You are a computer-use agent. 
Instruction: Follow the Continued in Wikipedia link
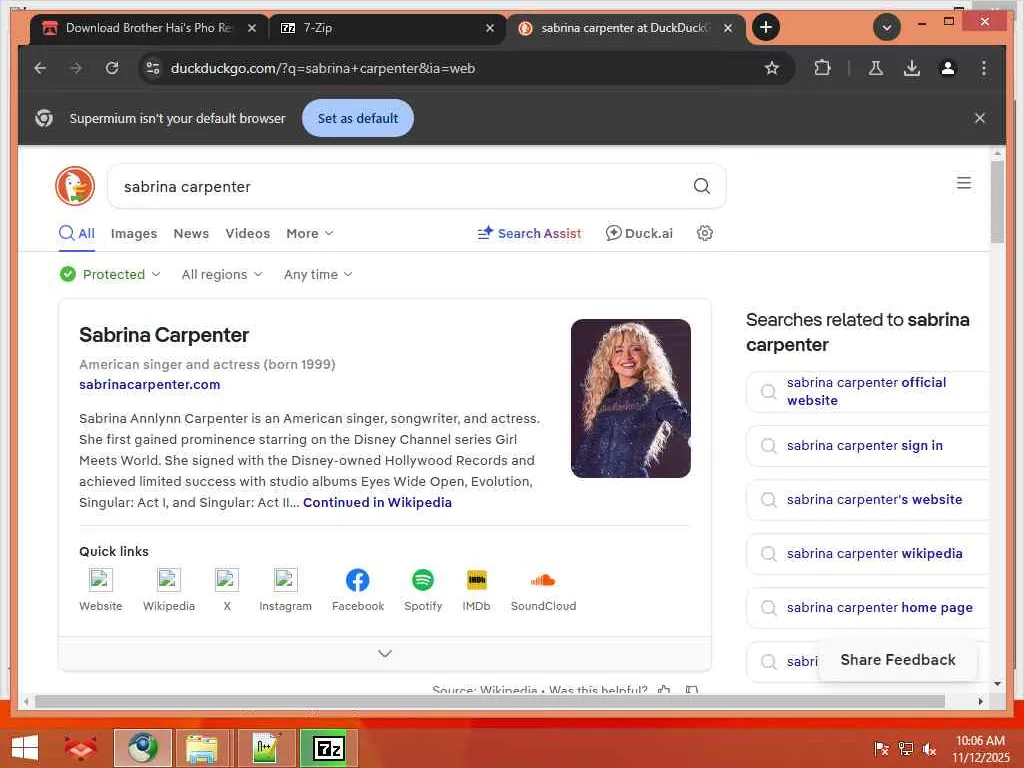click(377, 502)
